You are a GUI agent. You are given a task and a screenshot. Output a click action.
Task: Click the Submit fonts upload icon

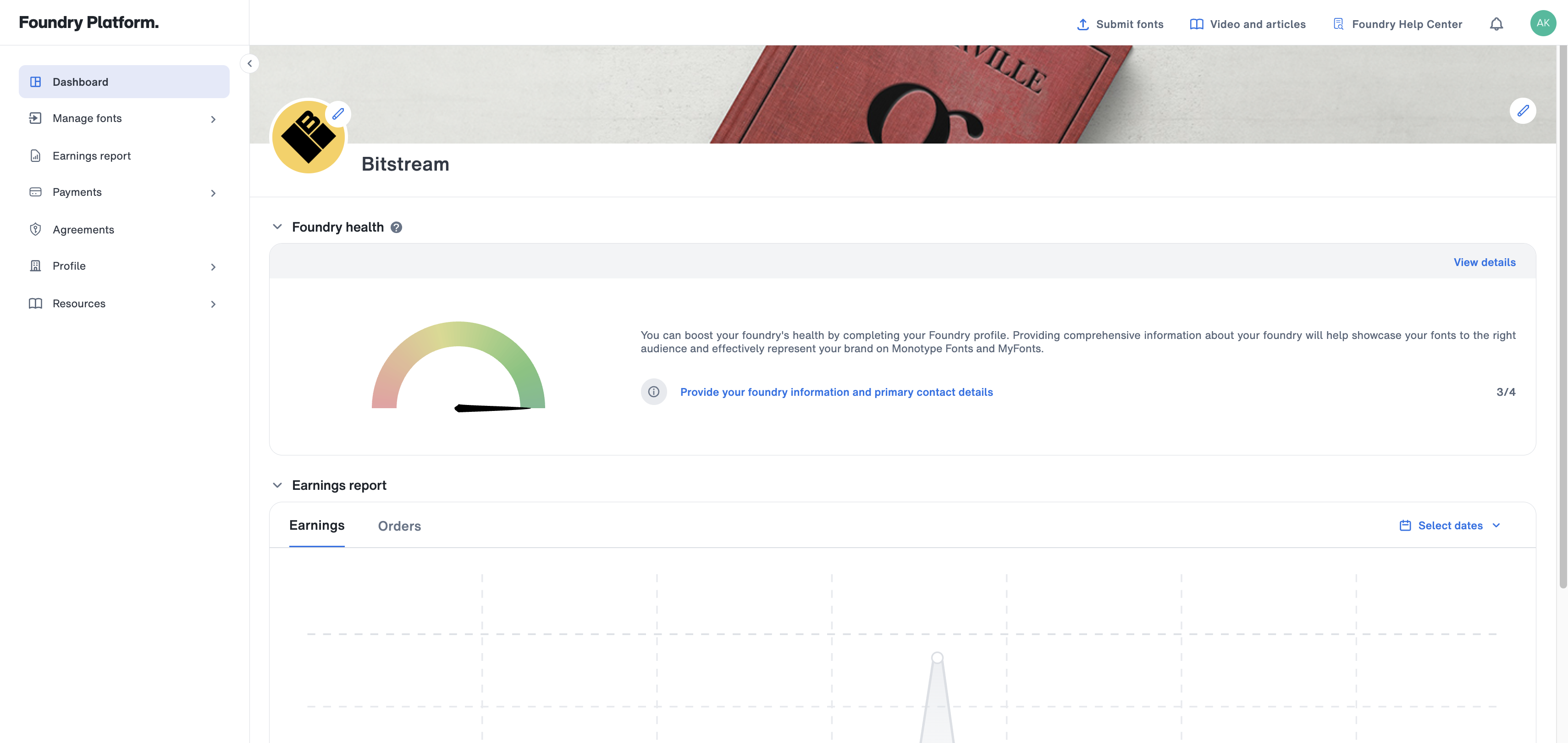click(1083, 24)
